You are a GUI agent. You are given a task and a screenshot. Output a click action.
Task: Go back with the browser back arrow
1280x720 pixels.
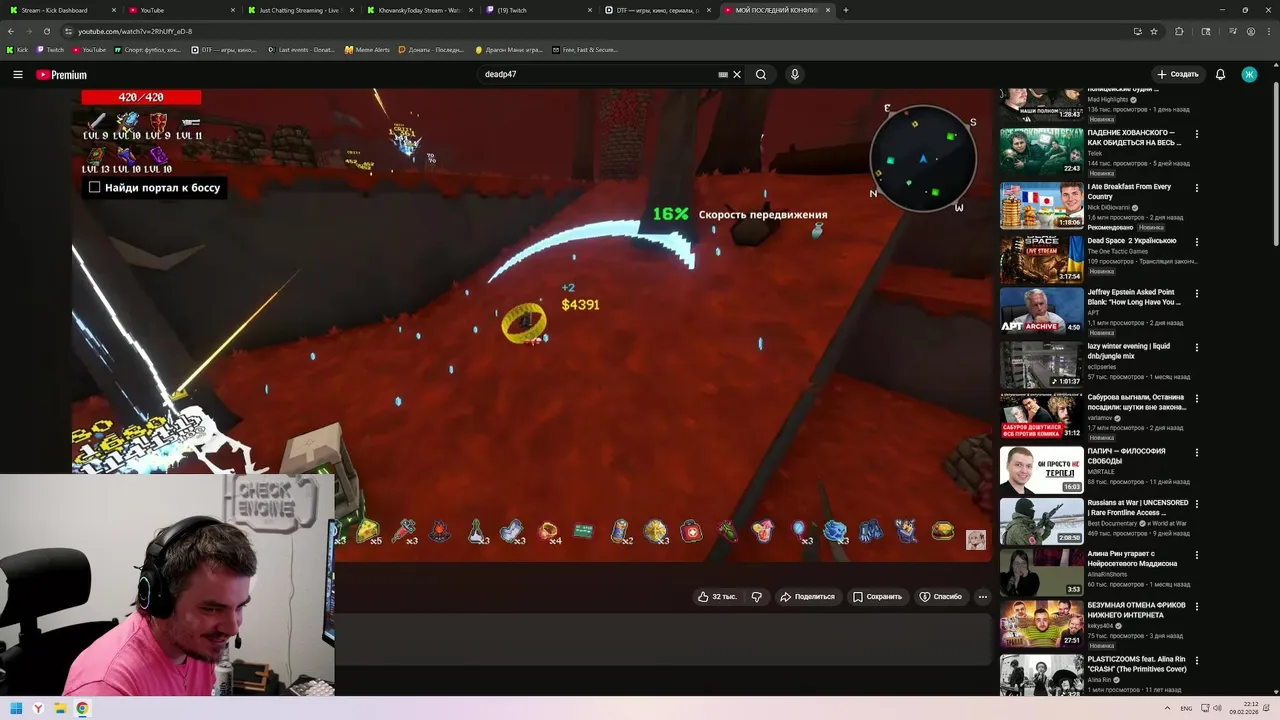click(x=11, y=31)
